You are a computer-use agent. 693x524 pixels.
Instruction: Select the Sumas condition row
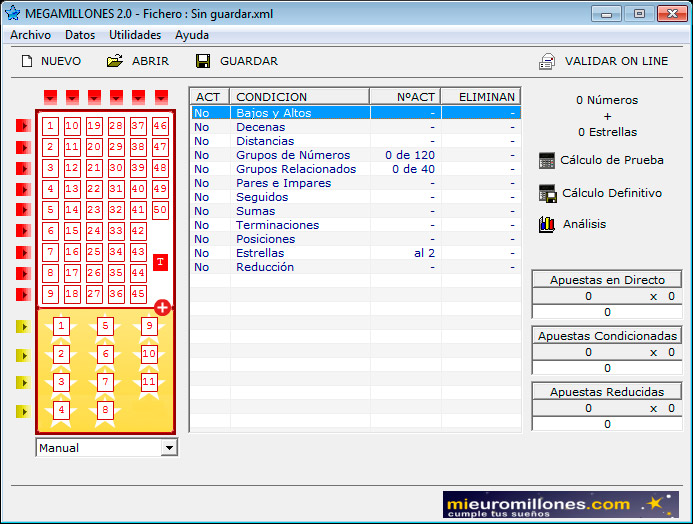coord(356,211)
